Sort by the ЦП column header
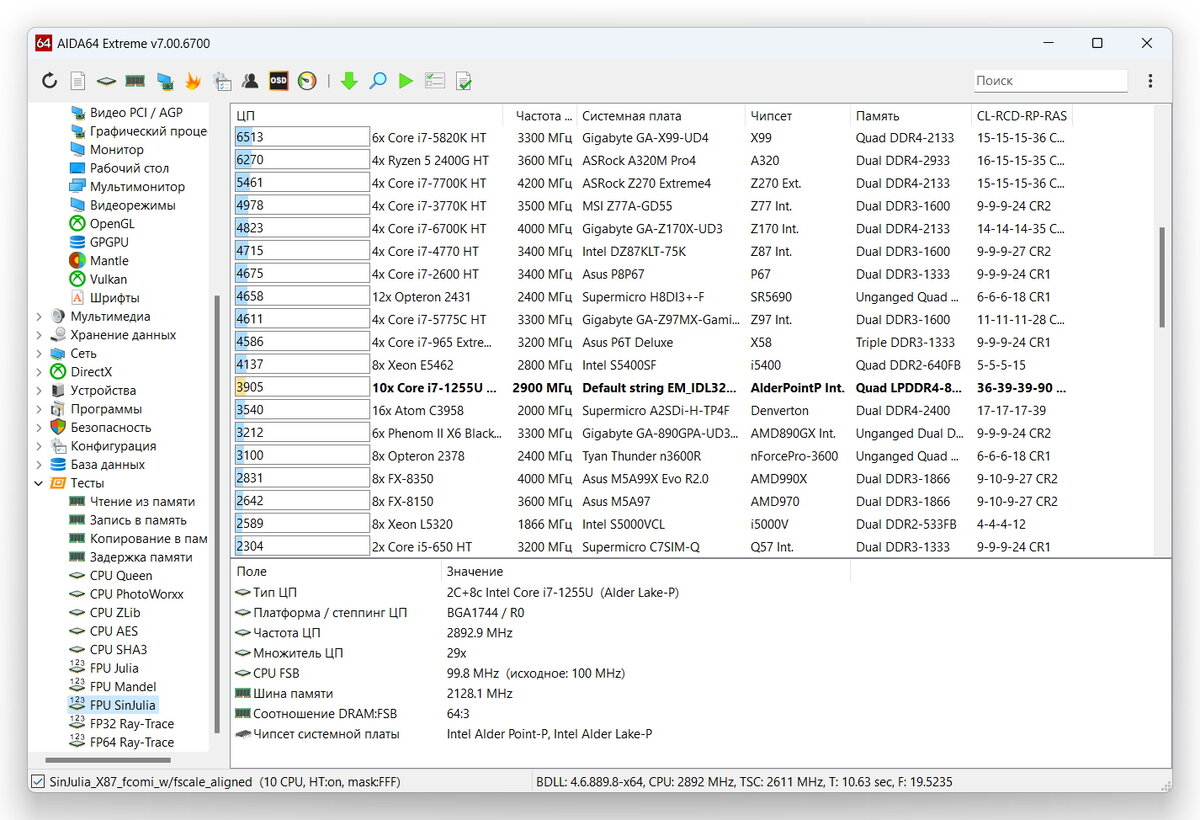The height and width of the screenshot is (820, 1200). tap(367, 116)
